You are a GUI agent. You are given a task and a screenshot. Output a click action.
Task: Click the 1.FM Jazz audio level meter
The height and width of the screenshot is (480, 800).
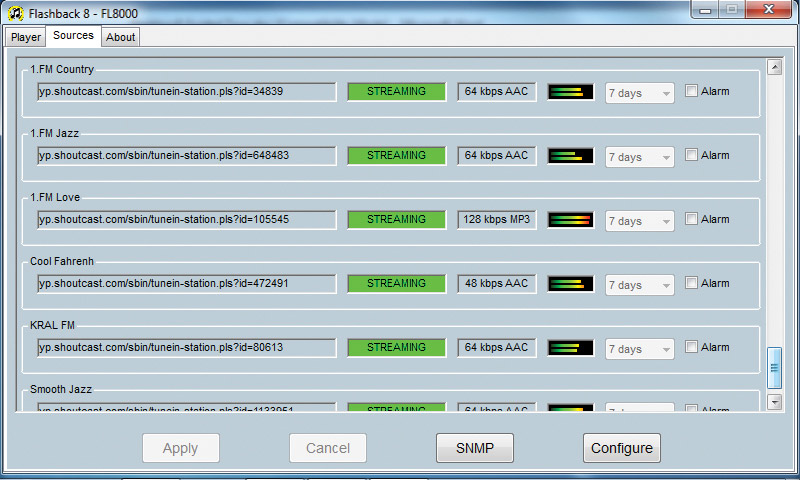click(x=571, y=156)
